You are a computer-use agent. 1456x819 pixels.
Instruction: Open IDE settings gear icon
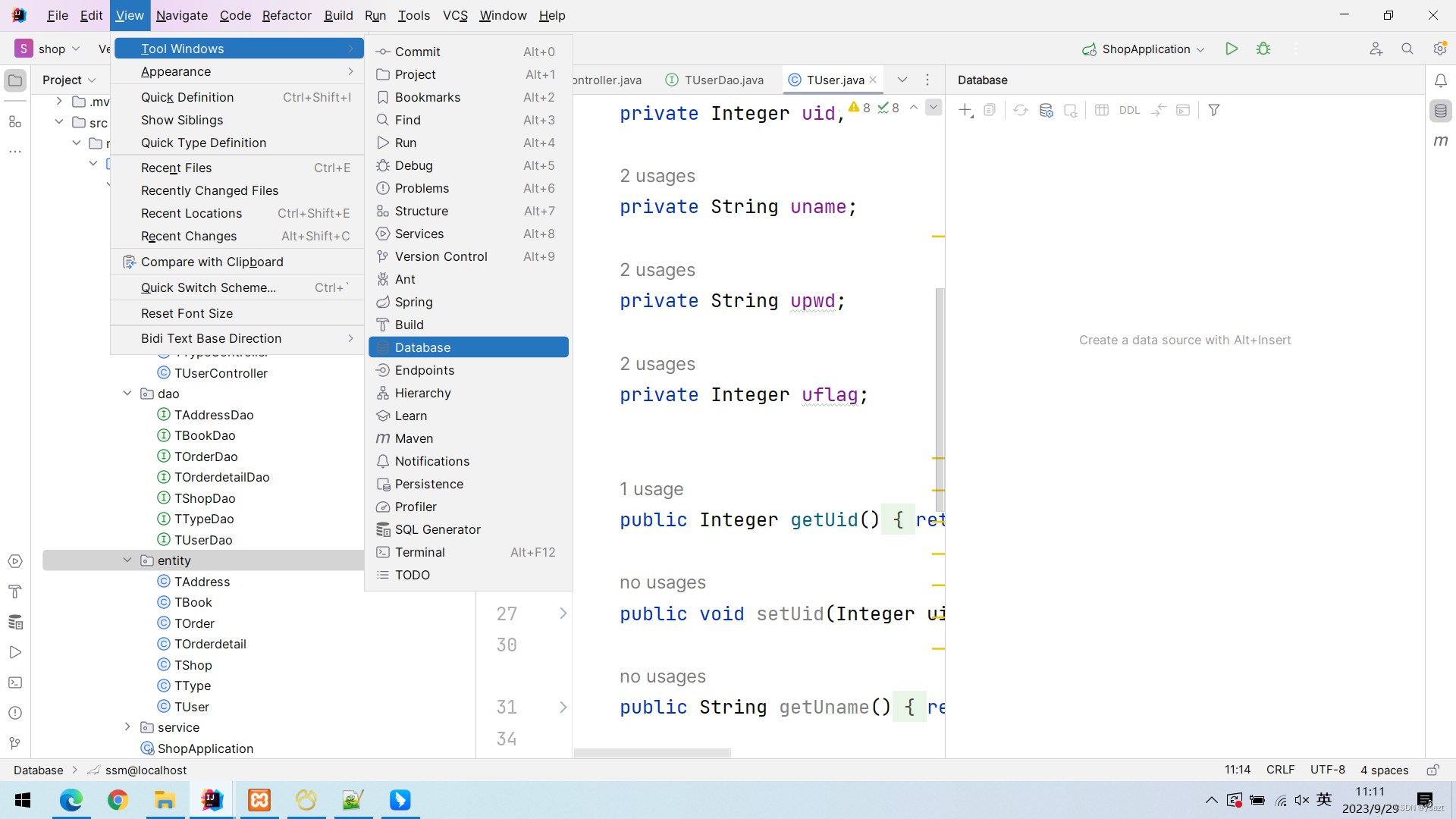(1440, 49)
